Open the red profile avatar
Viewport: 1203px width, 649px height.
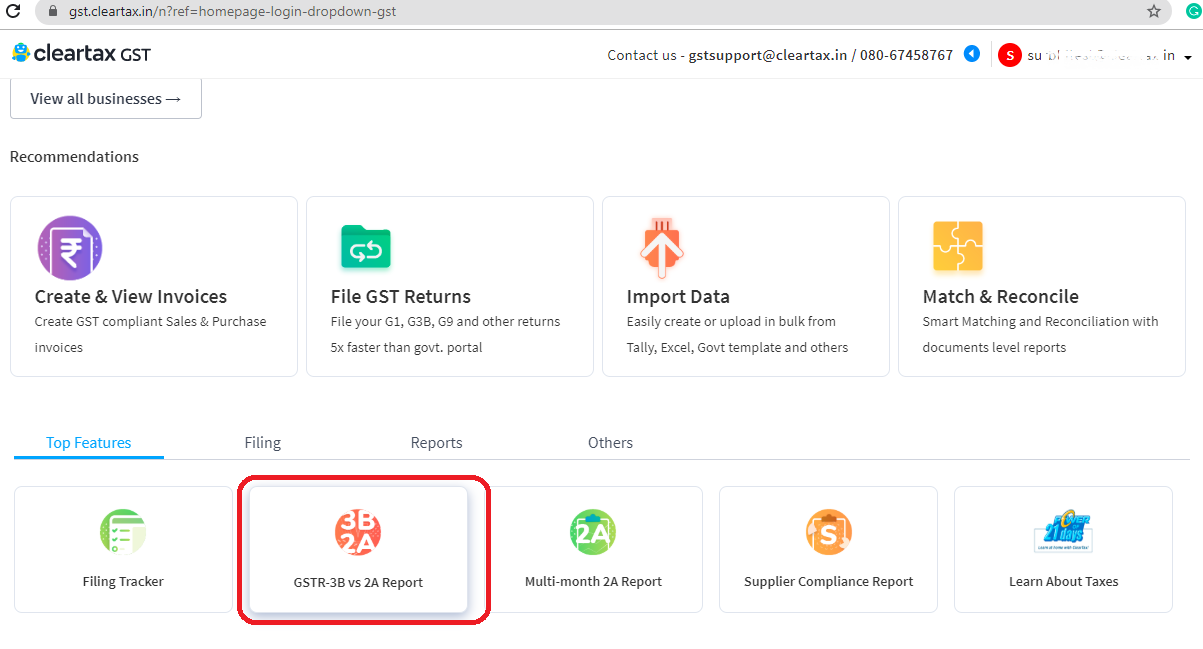(1009, 55)
